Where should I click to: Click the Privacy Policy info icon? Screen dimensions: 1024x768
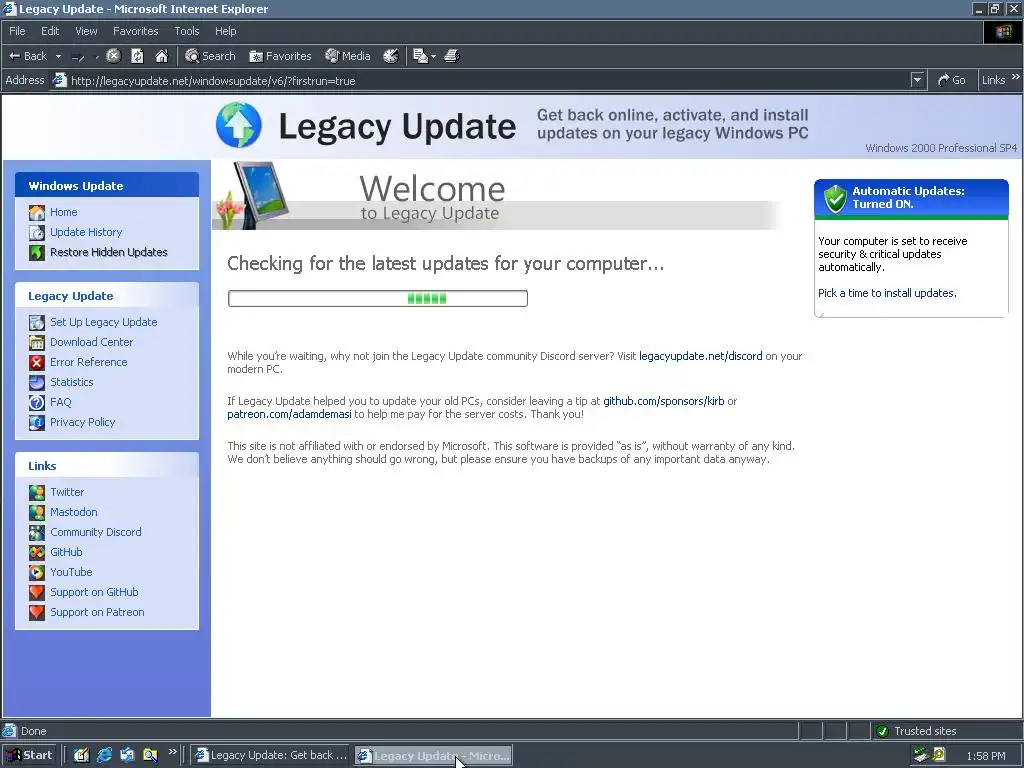[x=37, y=423]
